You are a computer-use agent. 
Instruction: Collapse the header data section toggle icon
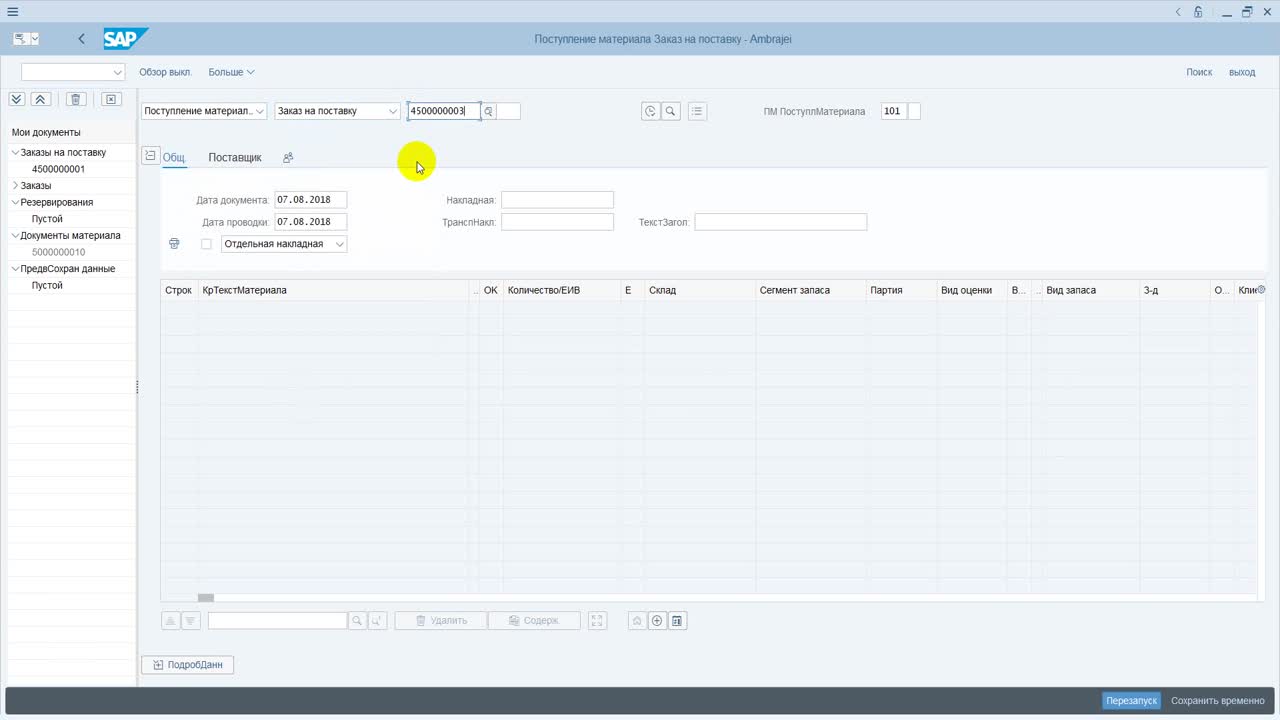(x=150, y=156)
